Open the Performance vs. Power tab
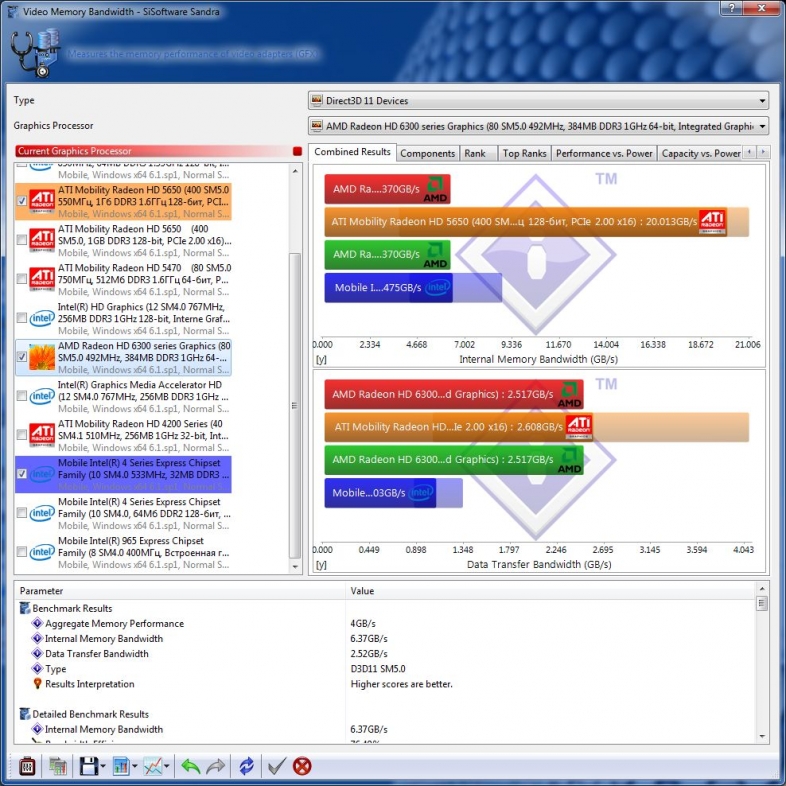 pyautogui.click(x=604, y=153)
